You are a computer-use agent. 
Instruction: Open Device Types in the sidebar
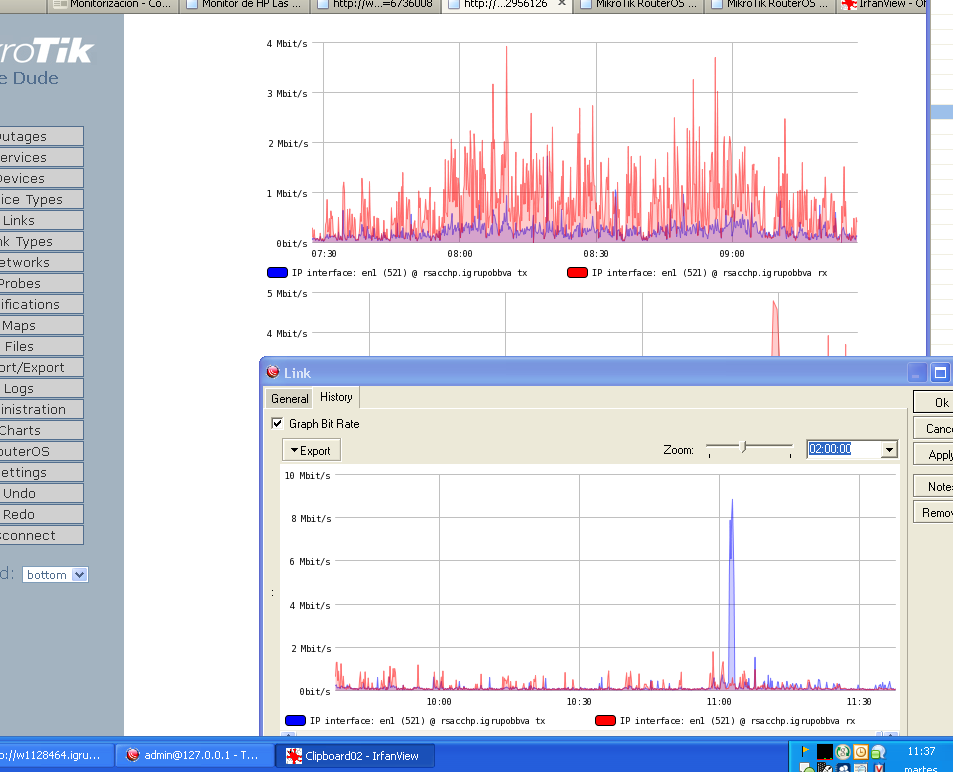tap(41, 199)
